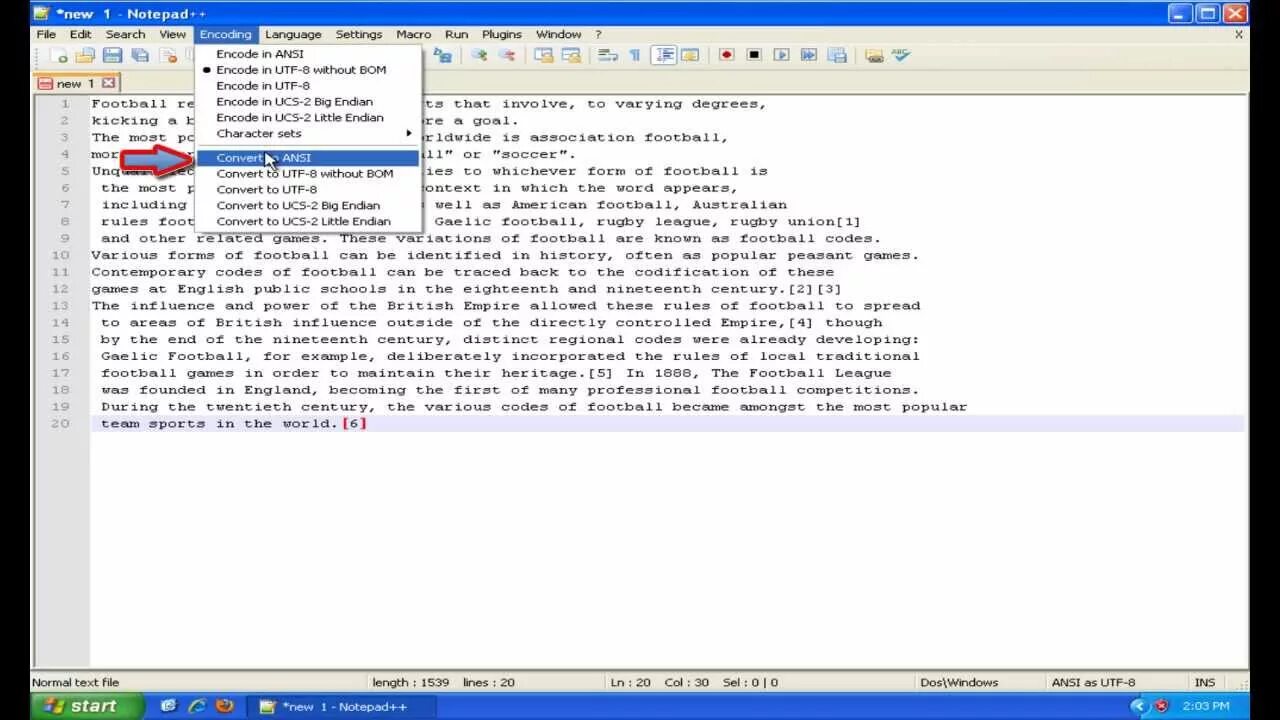Click the Stop Recording macro icon

pos(754,55)
